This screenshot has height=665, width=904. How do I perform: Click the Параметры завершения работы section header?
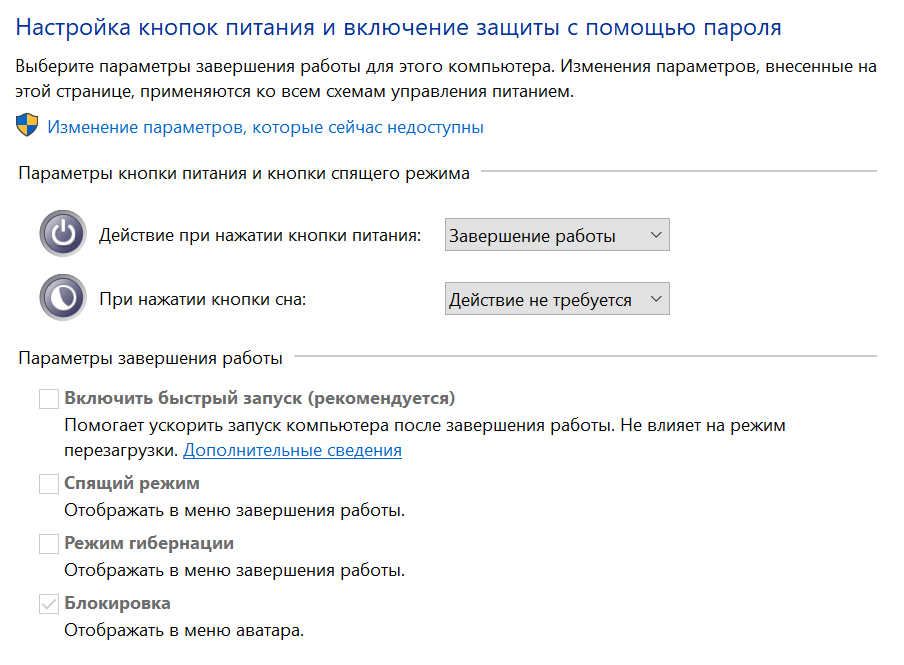tap(150, 357)
